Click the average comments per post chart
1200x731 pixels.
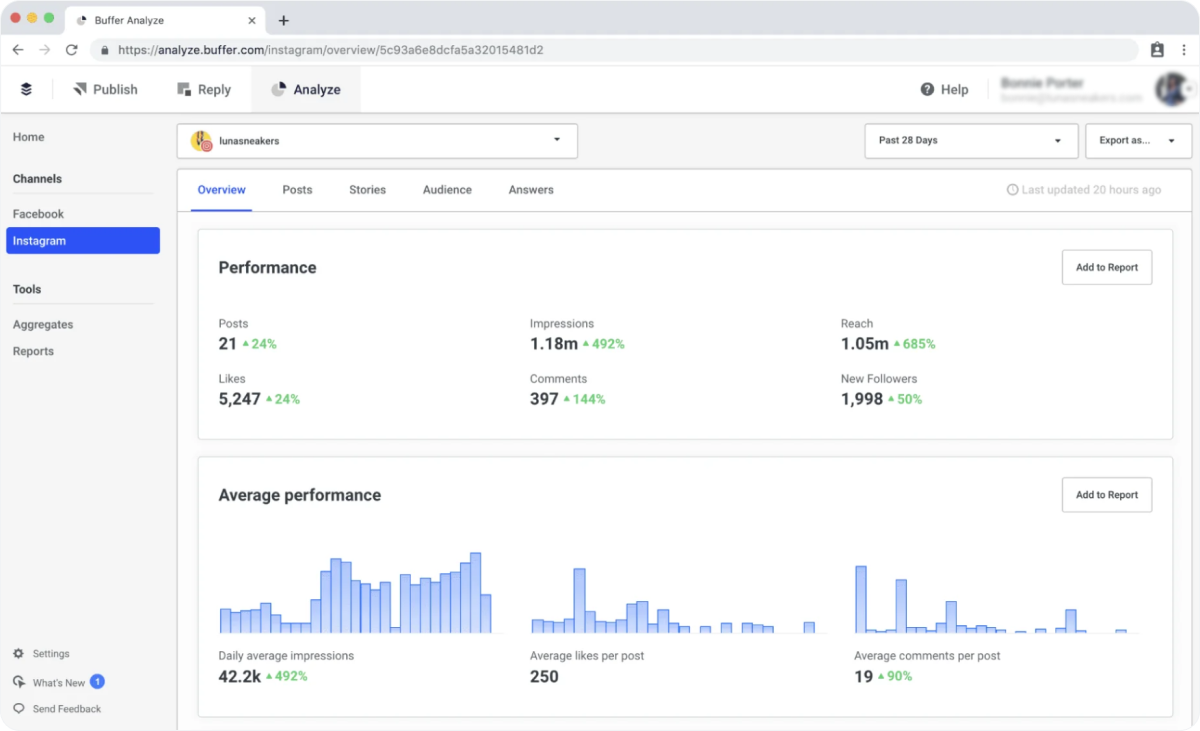pyautogui.click(x=991, y=599)
